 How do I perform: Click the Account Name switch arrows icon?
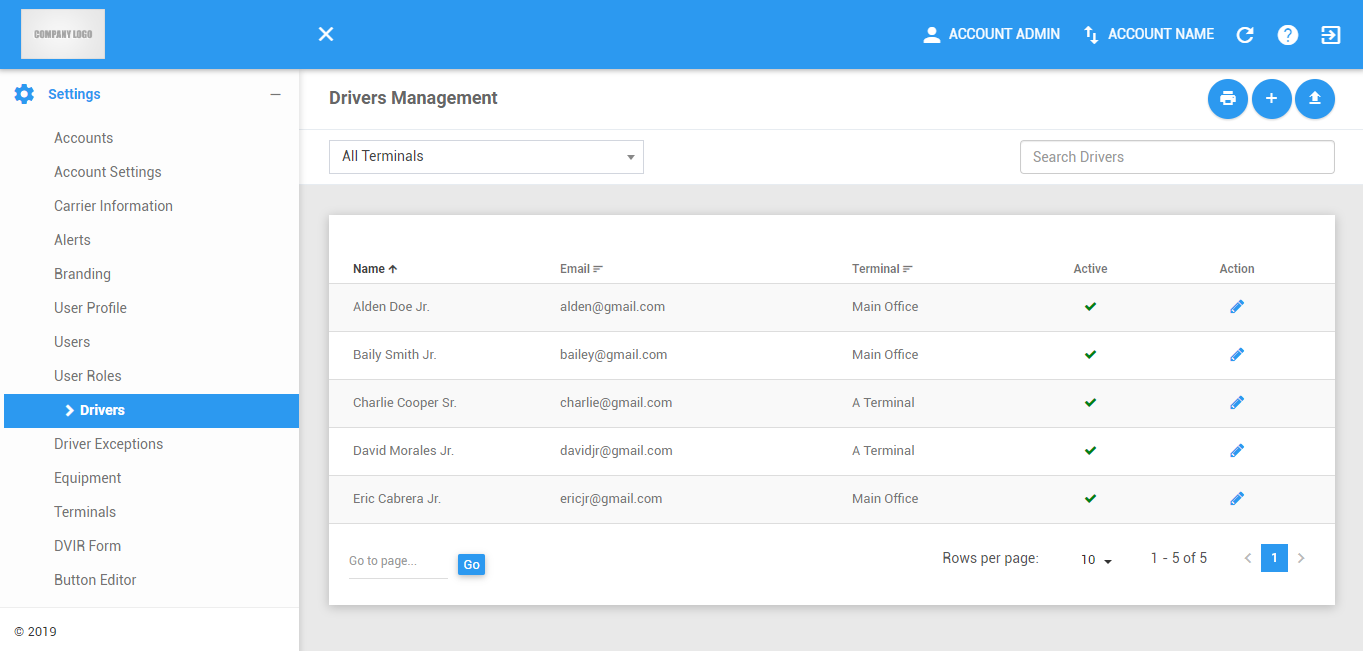(x=1091, y=35)
